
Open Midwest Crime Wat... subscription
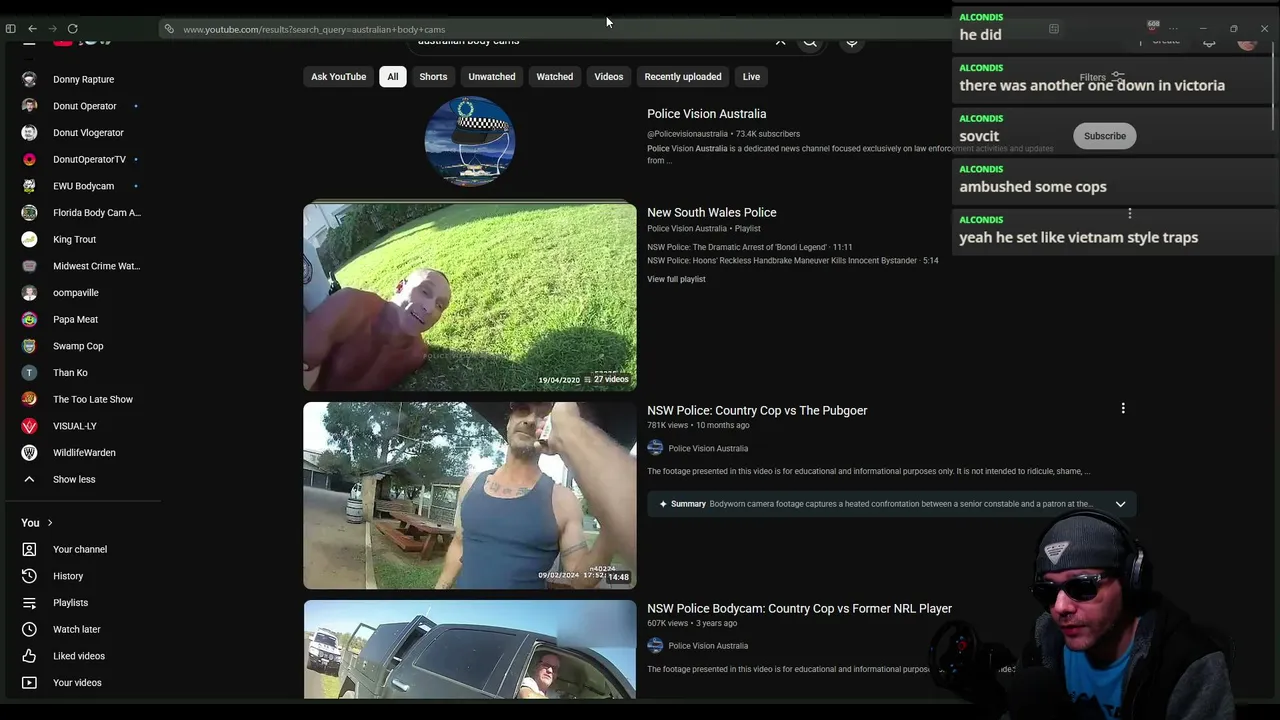96,266
